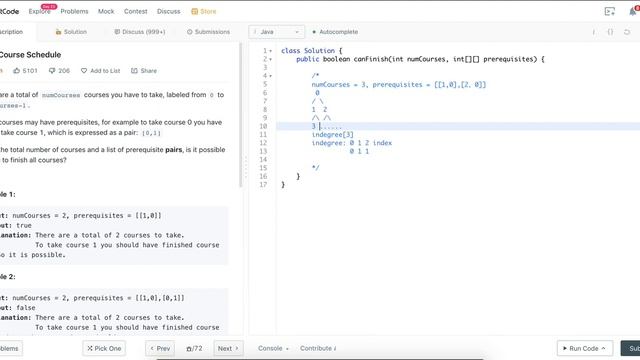This screenshot has height=360, width=640.
Task: Click the Course Schedule problem title
Action: pos(30,55)
